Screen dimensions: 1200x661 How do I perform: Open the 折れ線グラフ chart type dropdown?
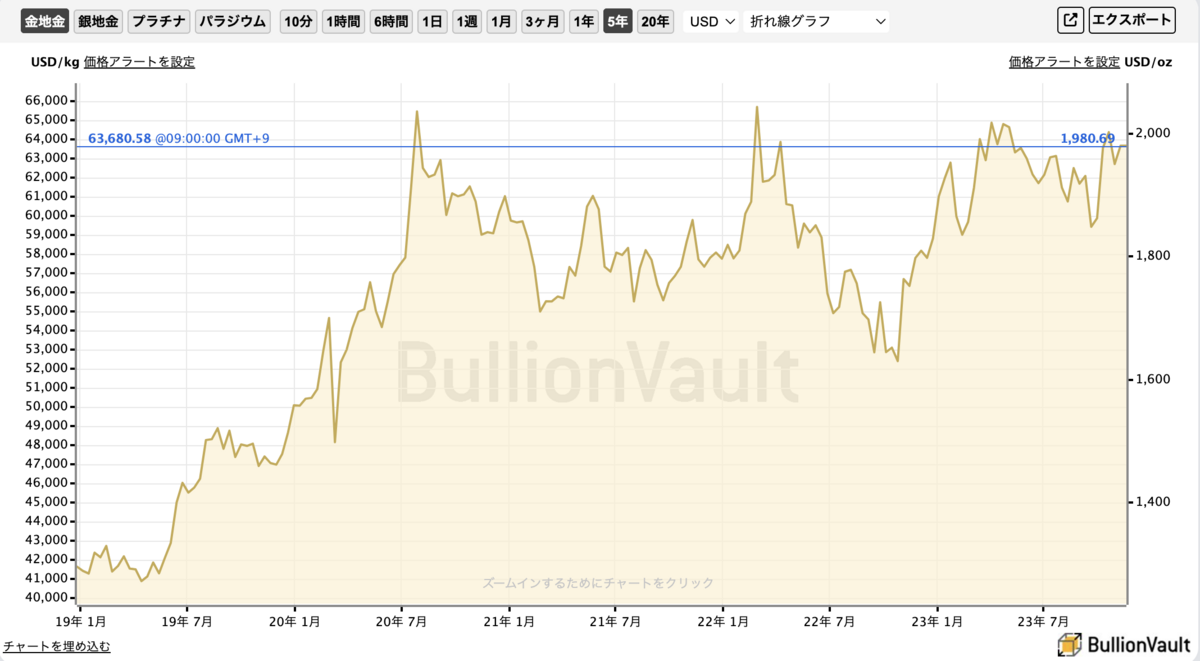point(817,21)
